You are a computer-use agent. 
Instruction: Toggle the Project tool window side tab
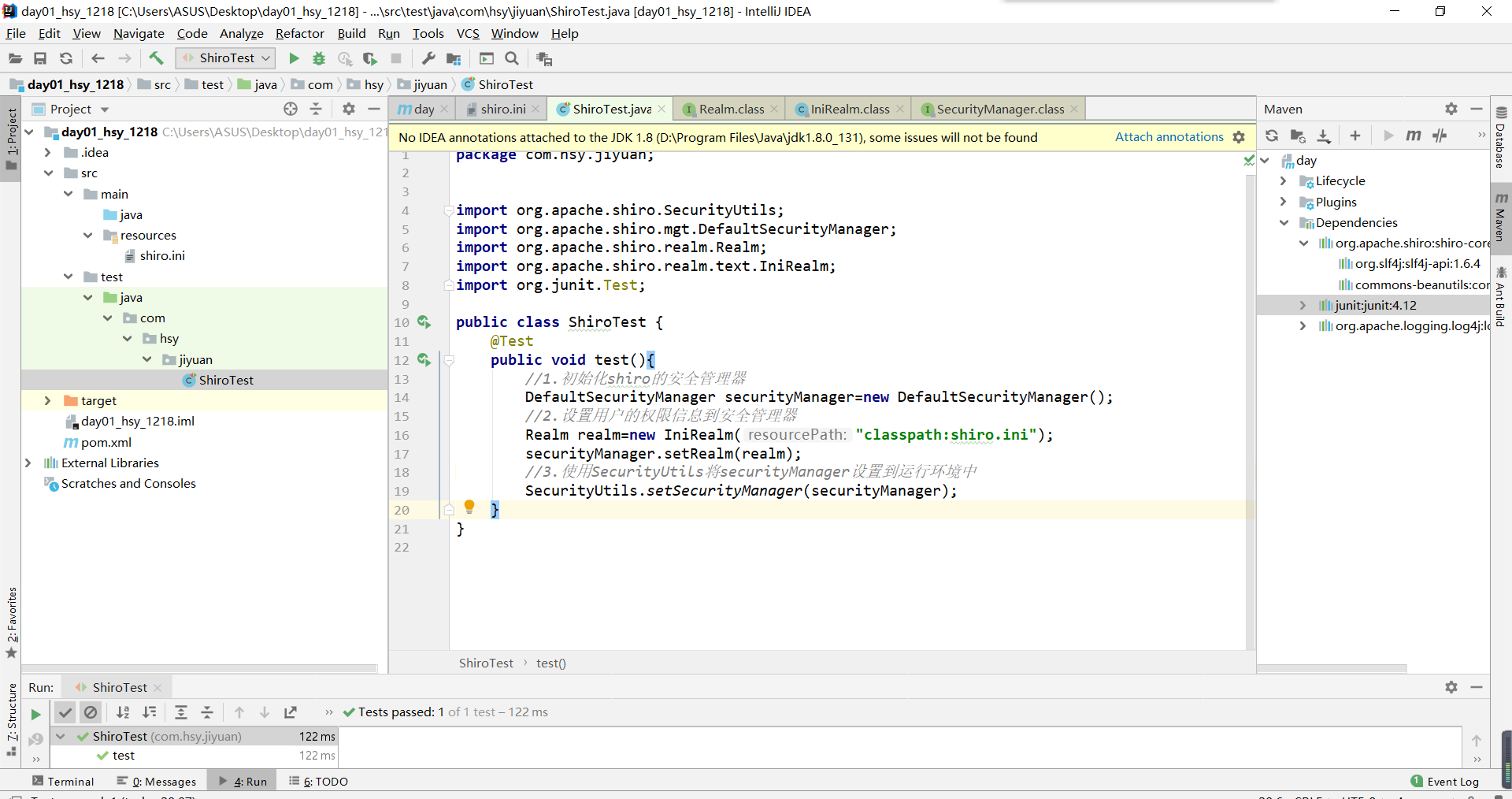click(11, 139)
